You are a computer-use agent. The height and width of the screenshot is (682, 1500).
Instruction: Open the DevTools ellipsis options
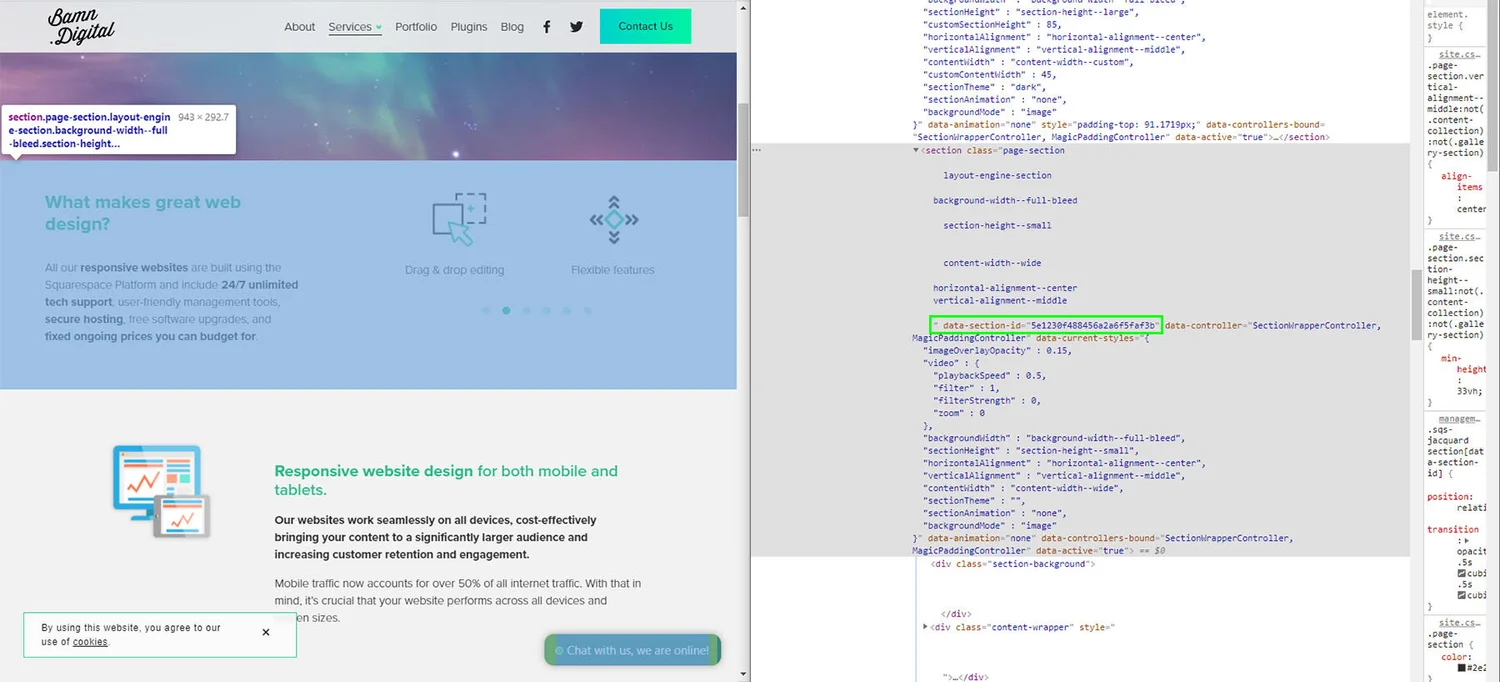click(755, 149)
